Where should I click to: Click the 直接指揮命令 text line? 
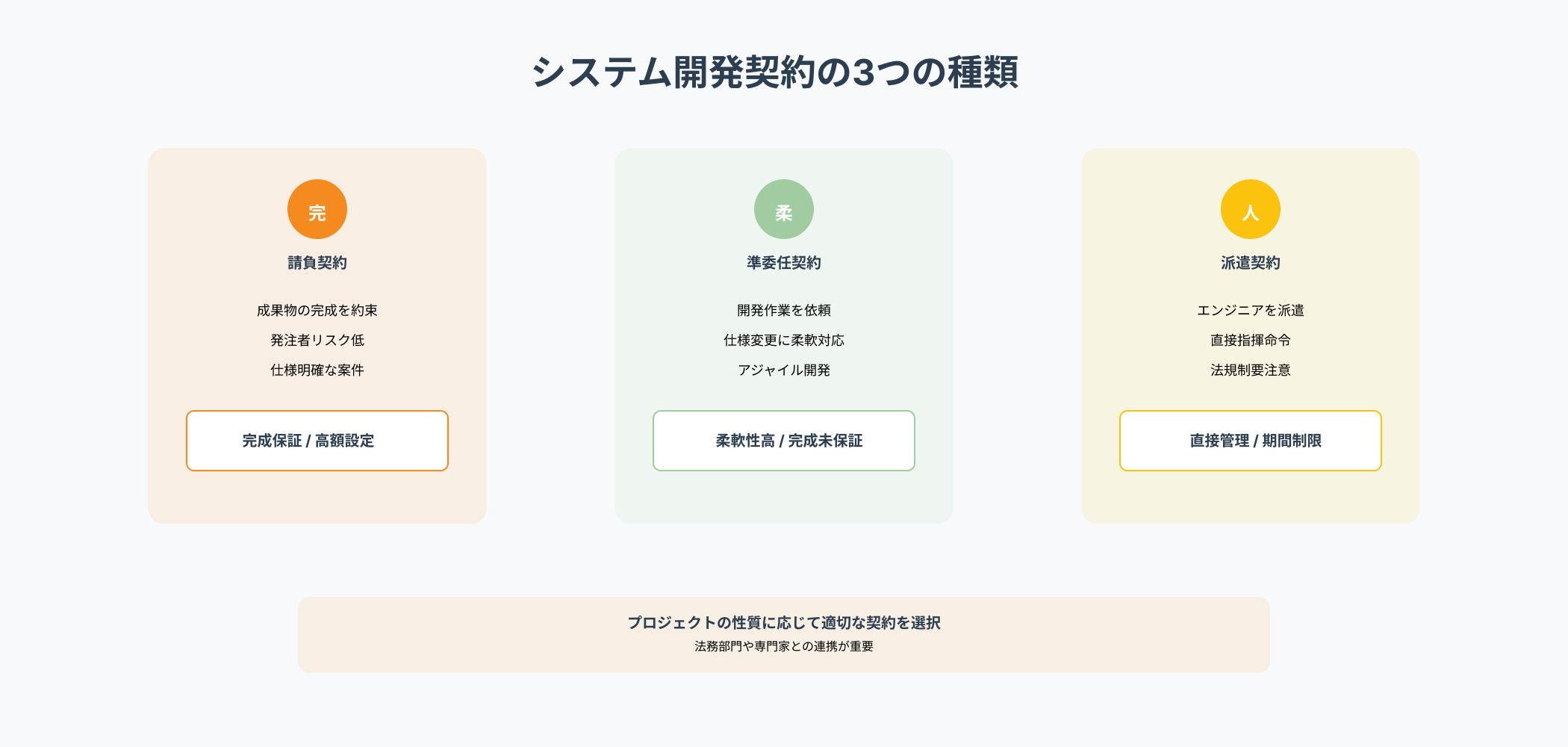[x=1251, y=340]
